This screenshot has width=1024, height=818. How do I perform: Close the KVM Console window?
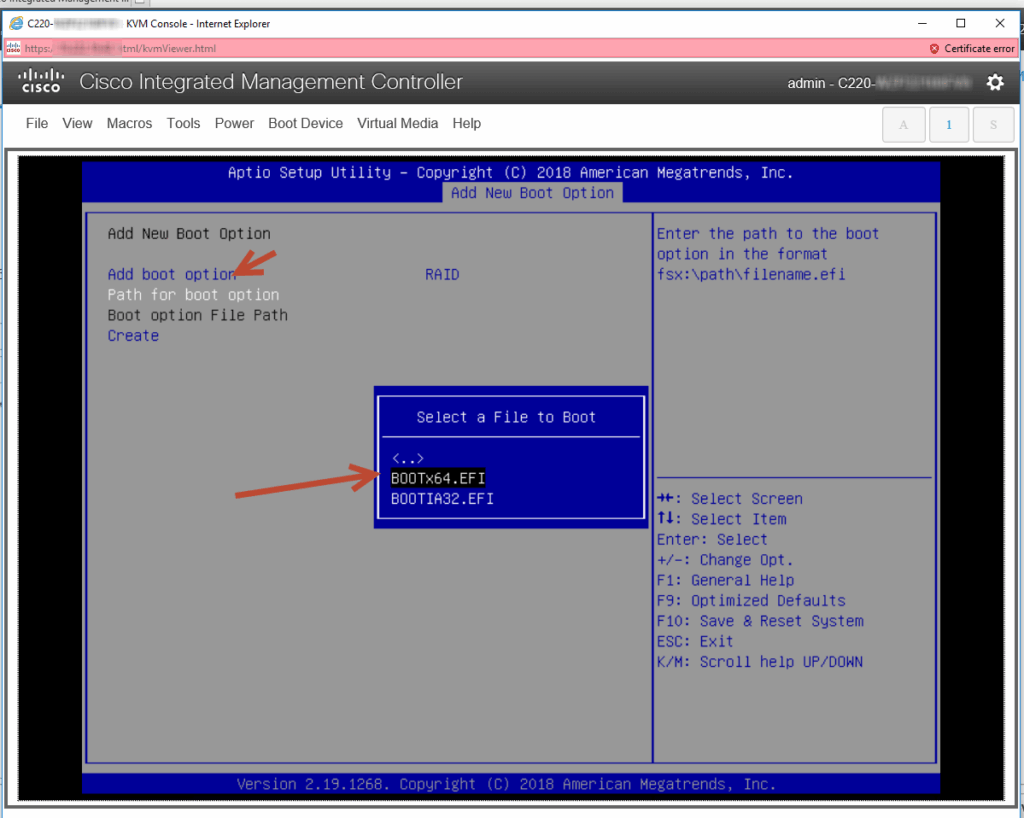[1000, 24]
